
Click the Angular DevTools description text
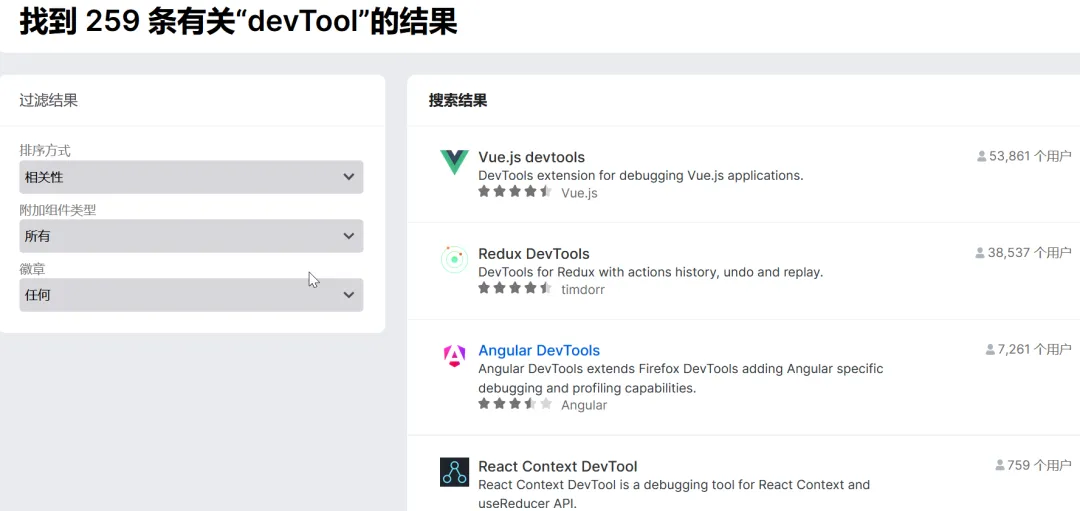point(681,378)
